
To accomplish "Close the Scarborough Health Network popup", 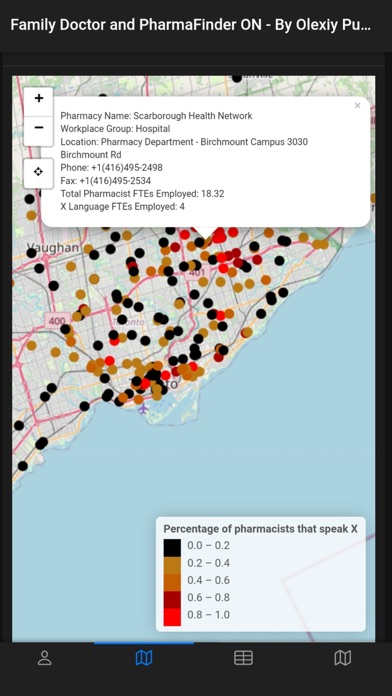I will point(357,106).
